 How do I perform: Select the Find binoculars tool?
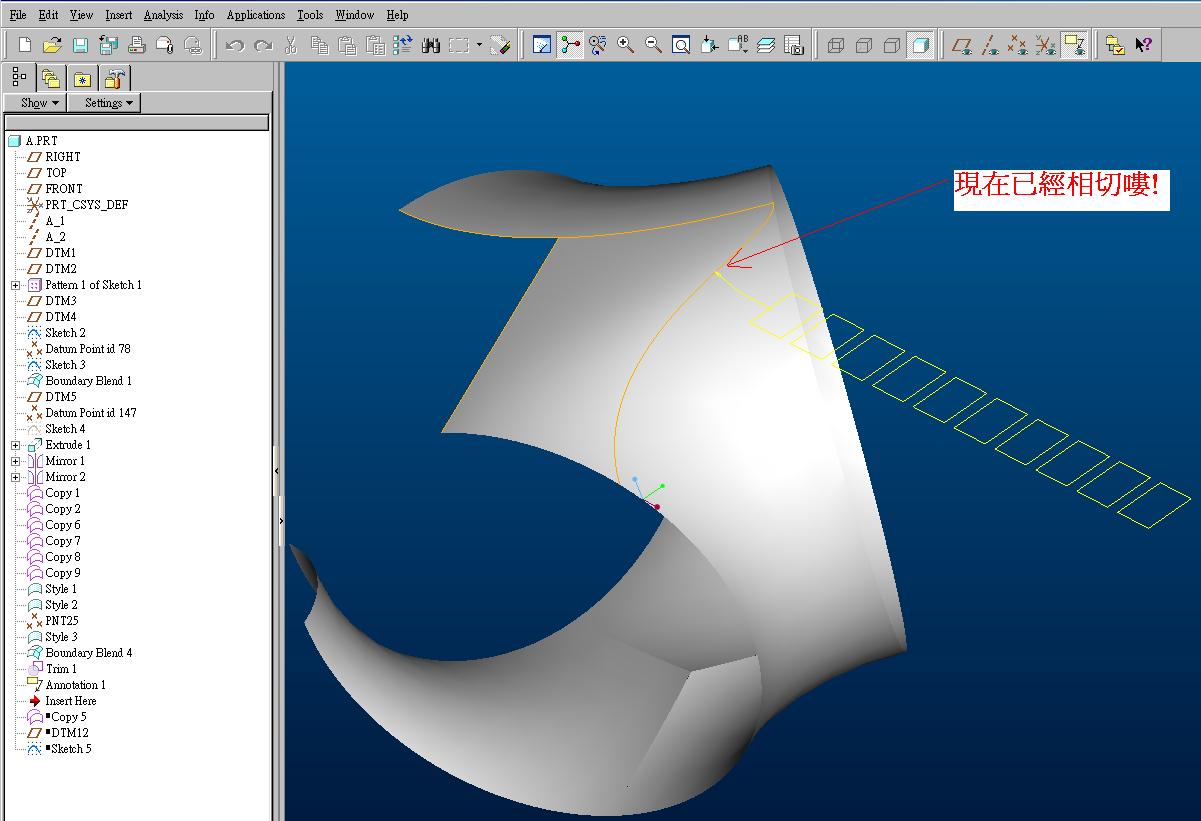[x=431, y=45]
